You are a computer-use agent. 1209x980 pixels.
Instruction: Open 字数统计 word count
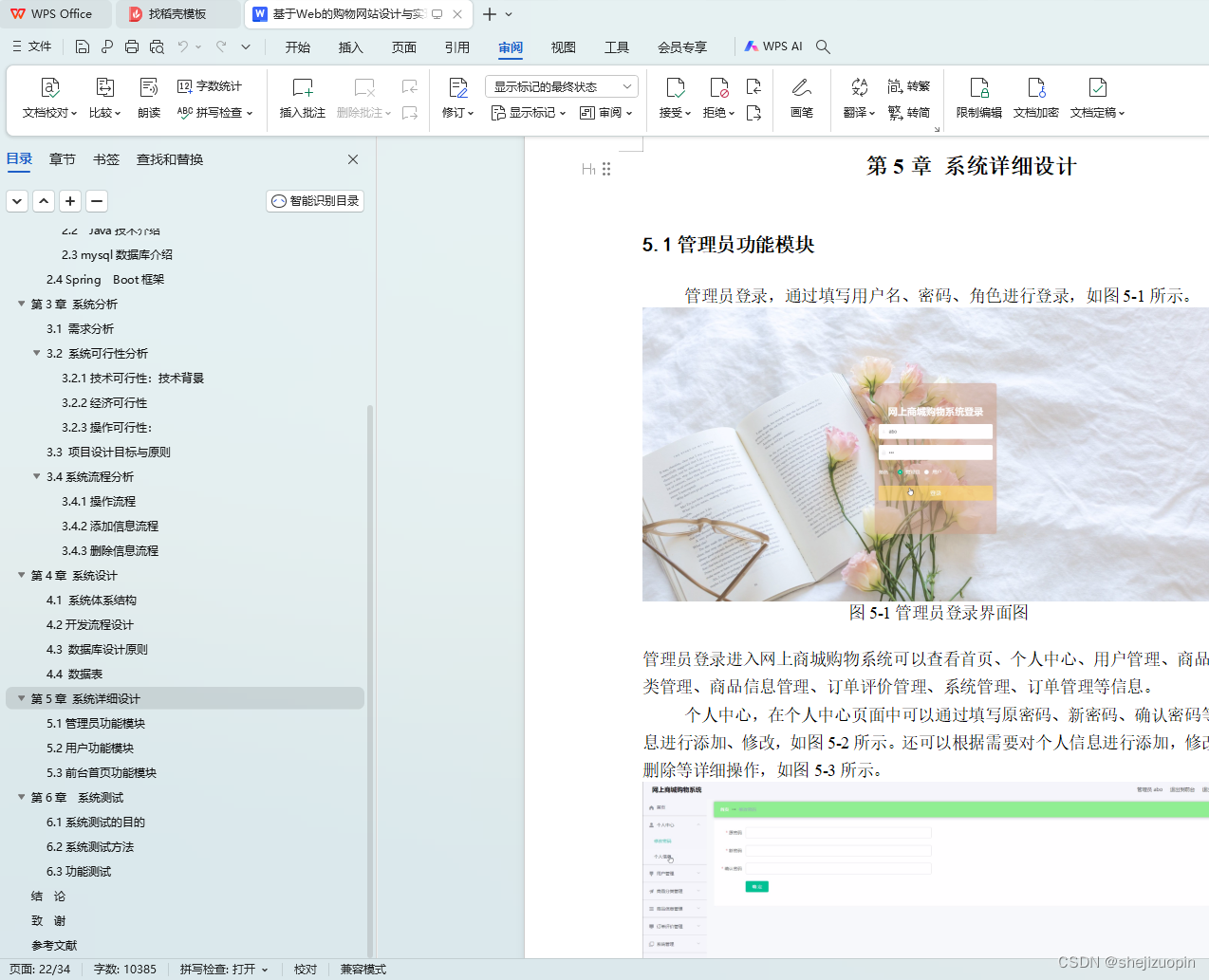pos(210,86)
